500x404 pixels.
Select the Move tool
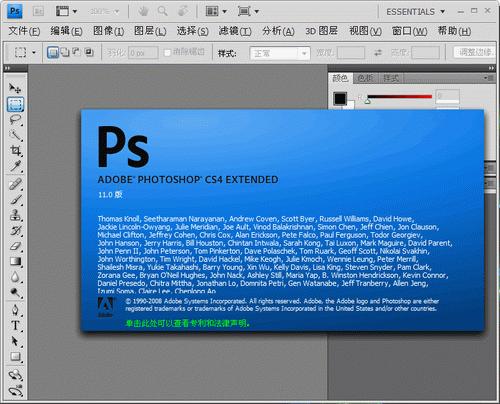click(x=15, y=88)
